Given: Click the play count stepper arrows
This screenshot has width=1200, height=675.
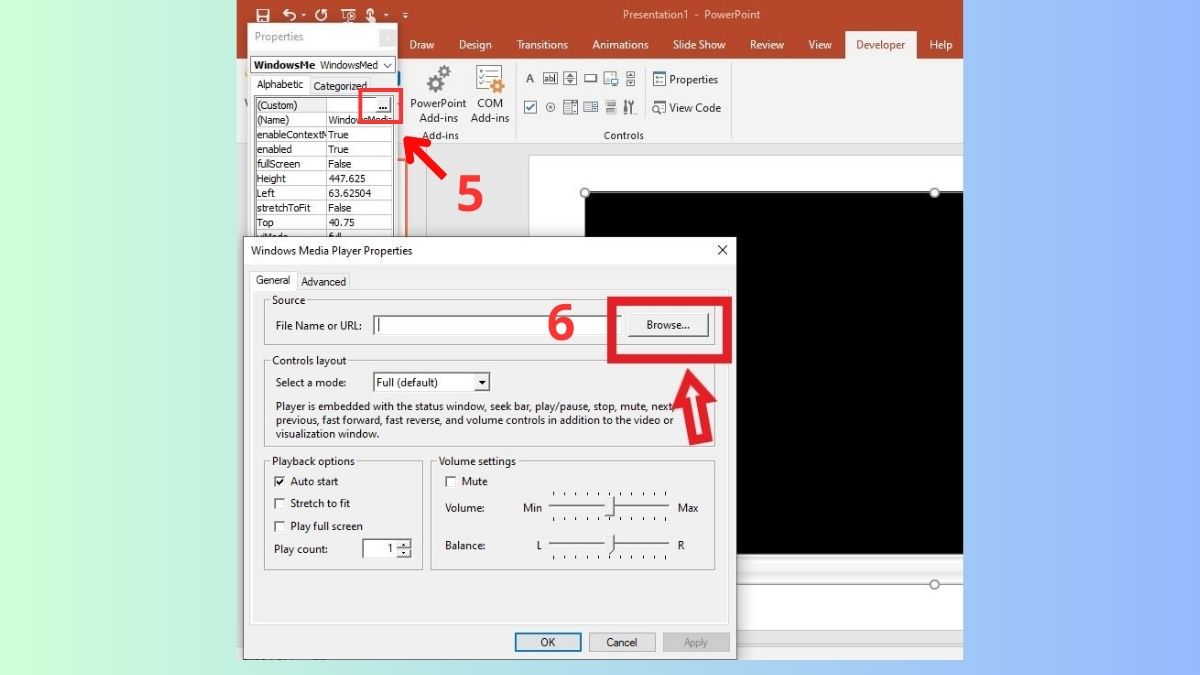Looking at the screenshot, I should [x=404, y=549].
